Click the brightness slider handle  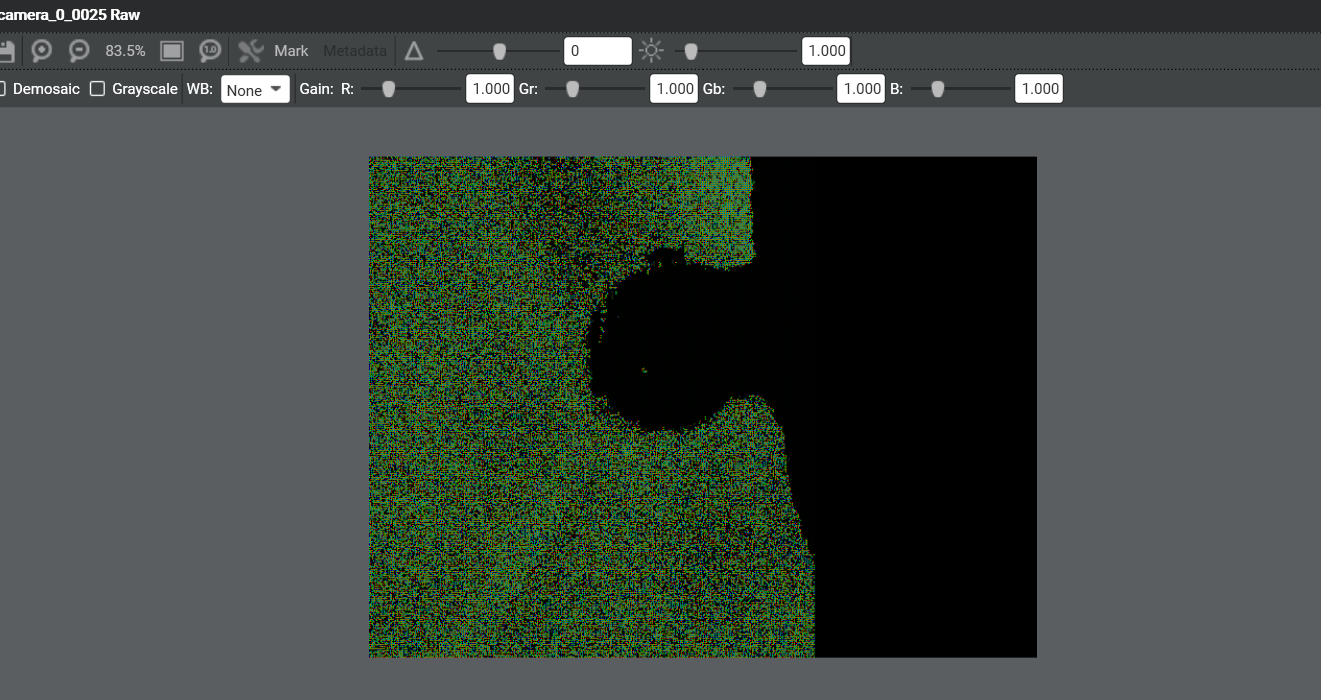pyautogui.click(x=690, y=51)
